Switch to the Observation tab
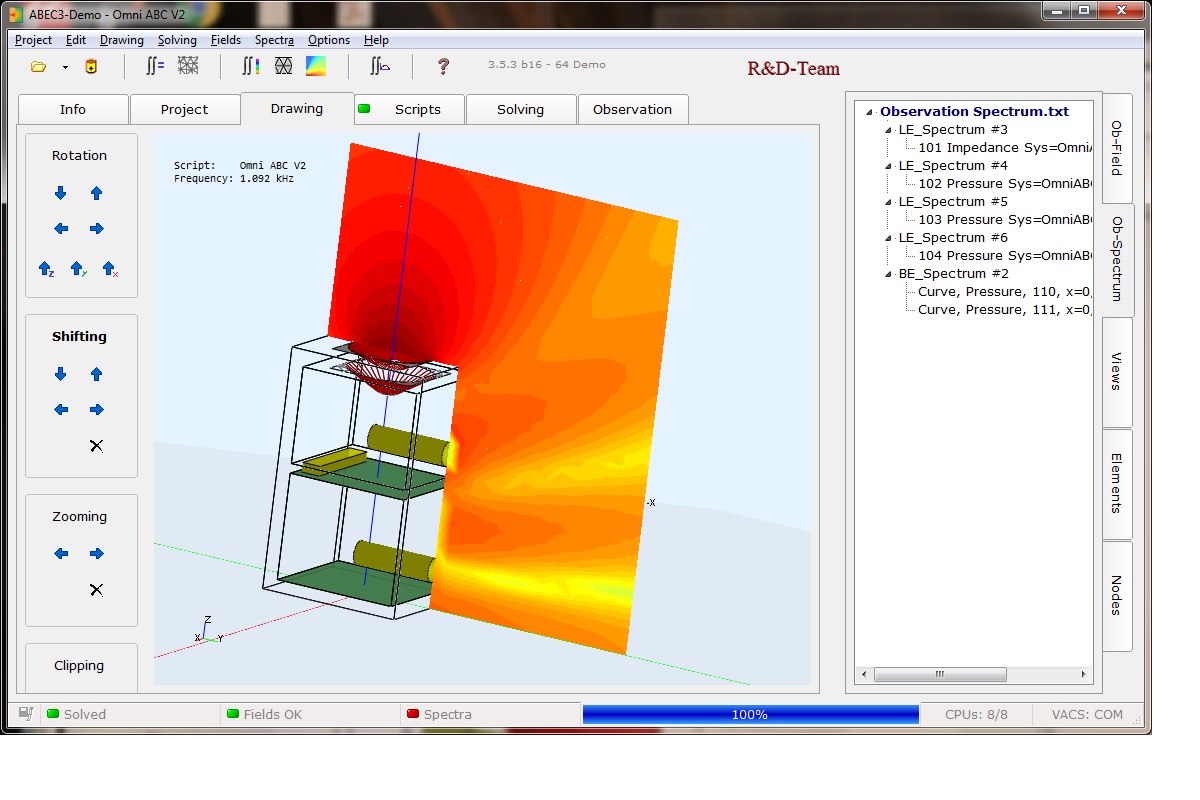 click(x=633, y=110)
